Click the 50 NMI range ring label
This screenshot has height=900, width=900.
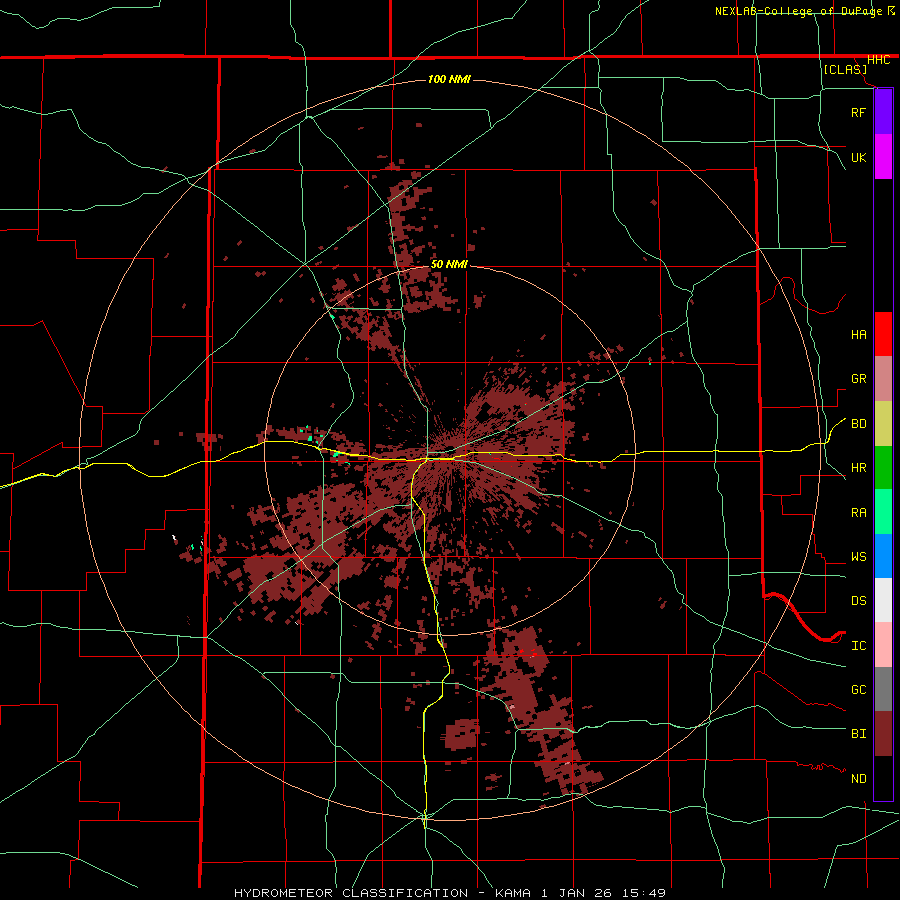tap(449, 265)
